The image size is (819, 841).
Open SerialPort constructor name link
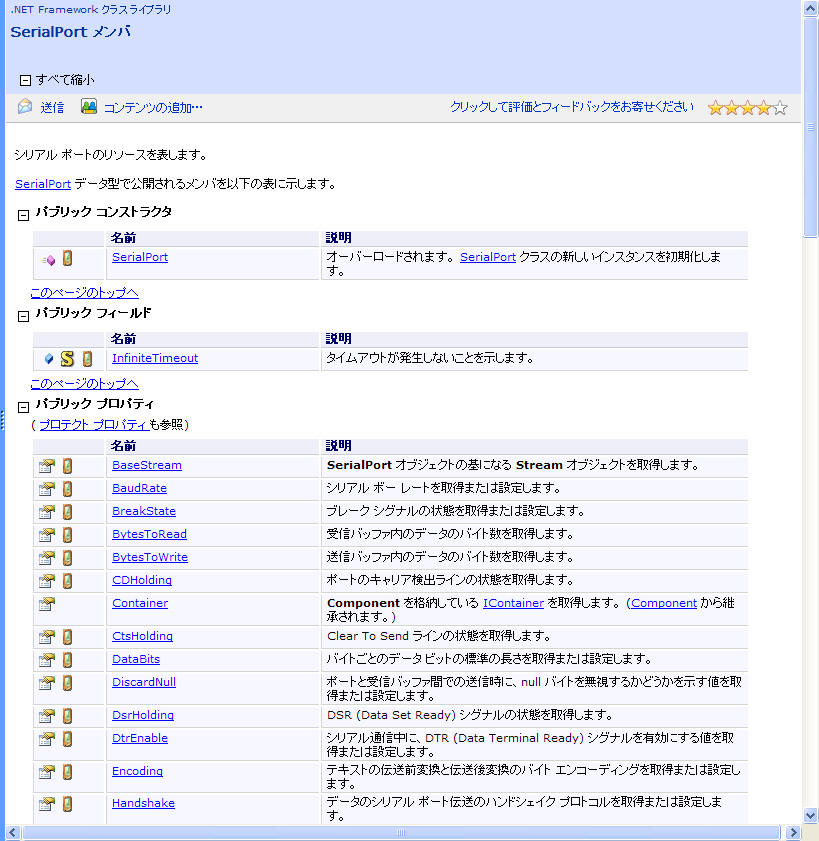click(140, 257)
